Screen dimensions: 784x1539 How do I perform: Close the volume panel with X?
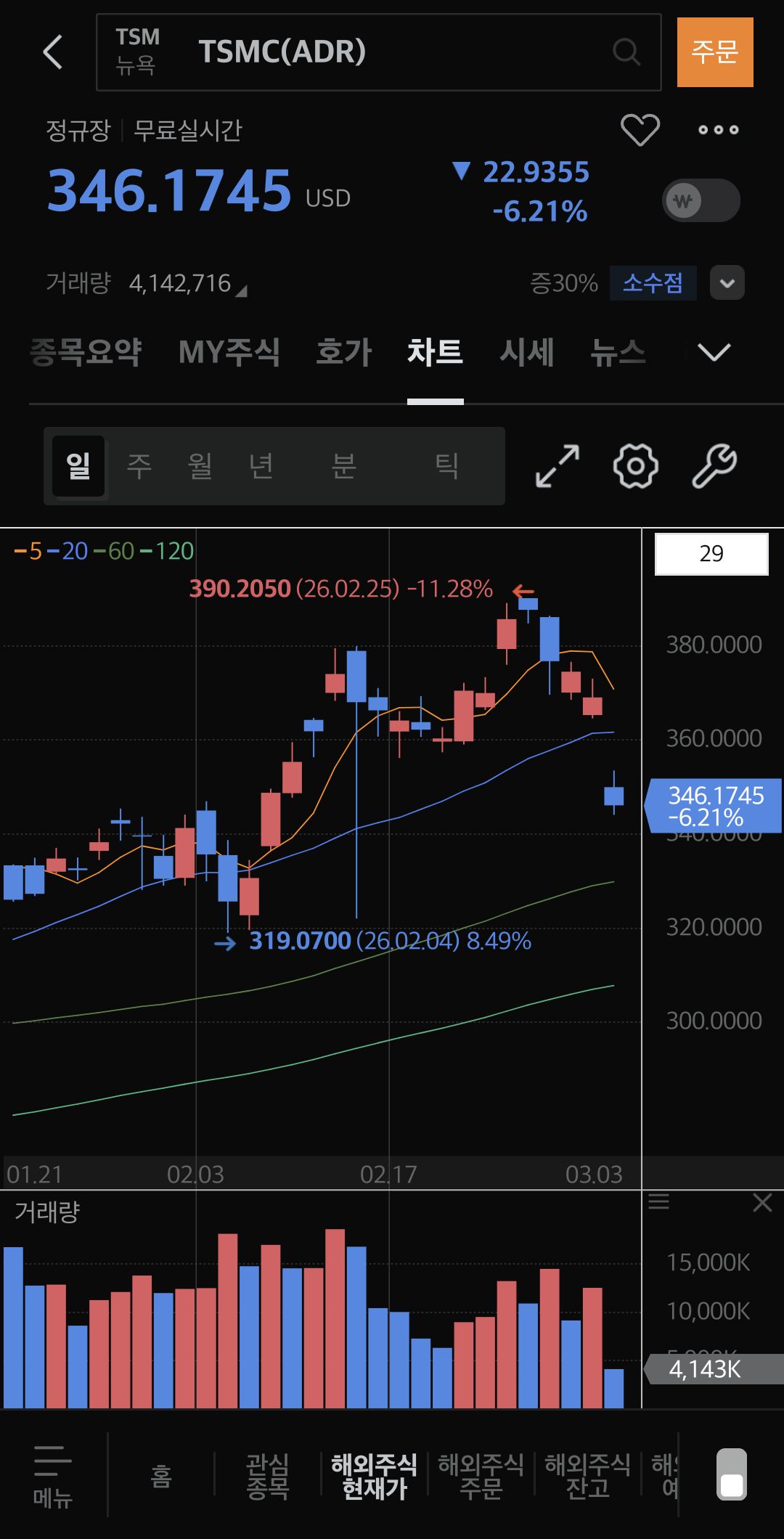pos(762,1203)
